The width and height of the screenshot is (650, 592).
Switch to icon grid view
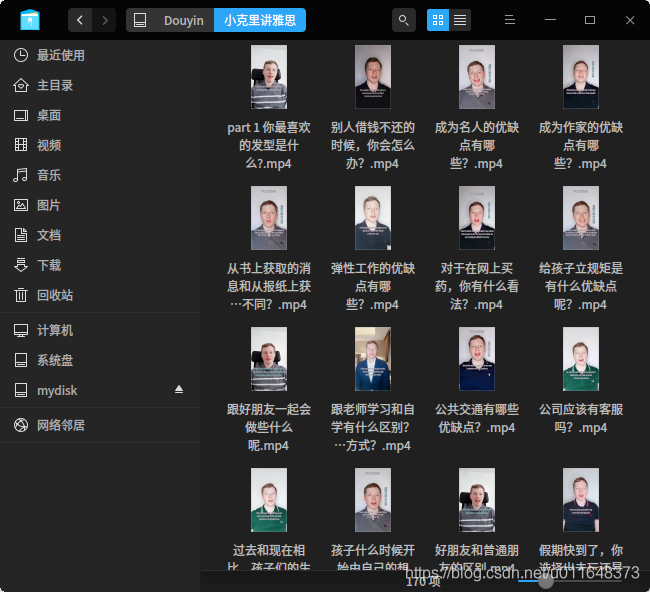coord(438,20)
